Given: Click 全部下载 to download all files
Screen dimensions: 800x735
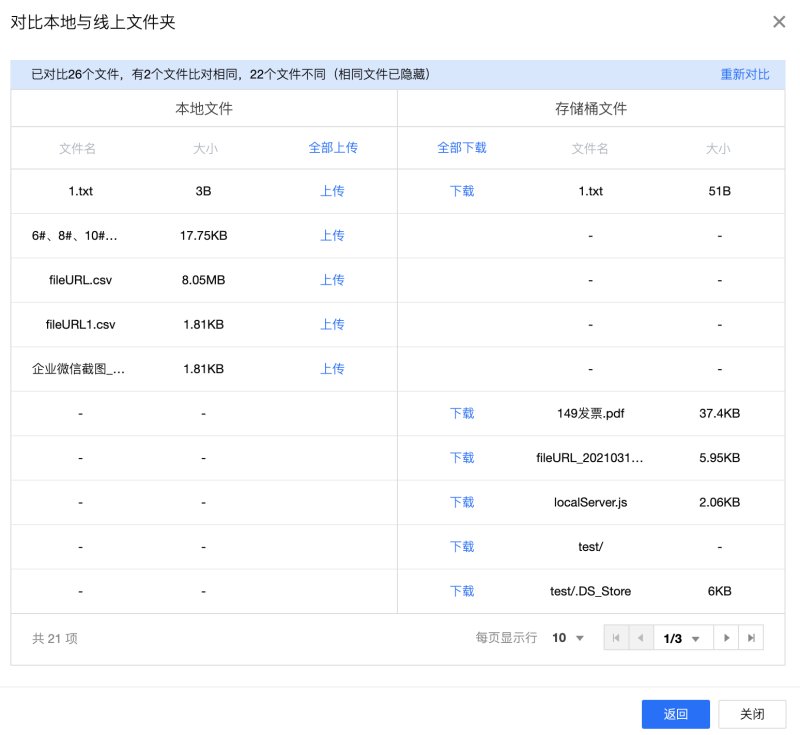Looking at the screenshot, I should [462, 148].
